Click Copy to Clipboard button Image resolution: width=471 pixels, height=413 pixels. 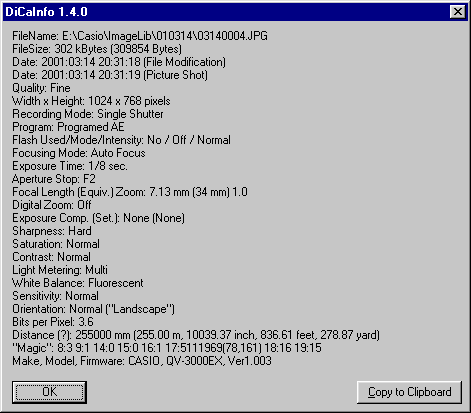(409, 392)
